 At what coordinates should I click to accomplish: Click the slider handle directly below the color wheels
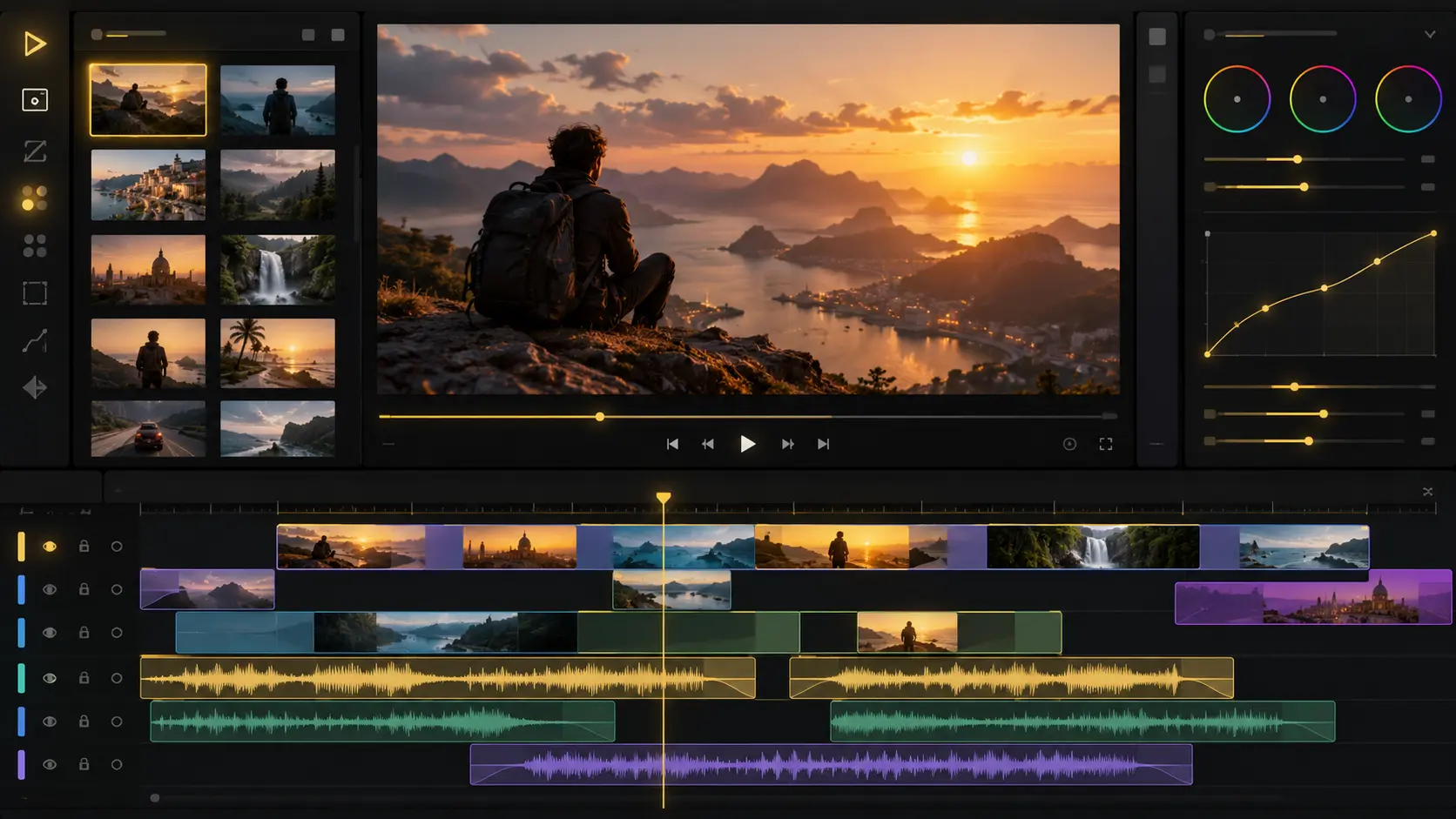(1298, 159)
